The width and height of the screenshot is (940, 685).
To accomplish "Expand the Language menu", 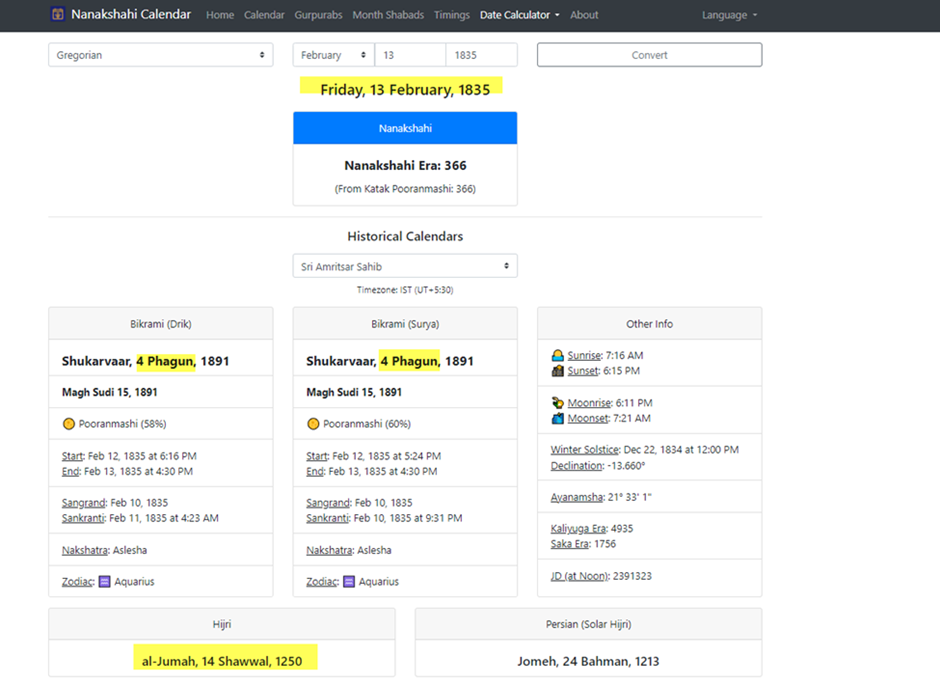I will click(730, 15).
